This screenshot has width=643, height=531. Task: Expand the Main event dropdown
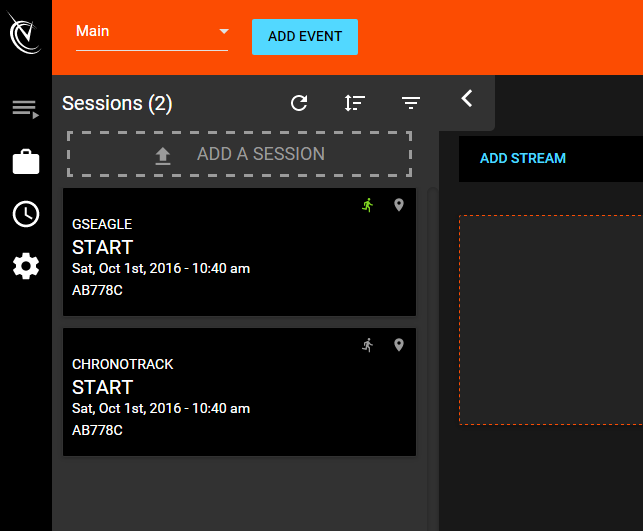tap(152, 34)
